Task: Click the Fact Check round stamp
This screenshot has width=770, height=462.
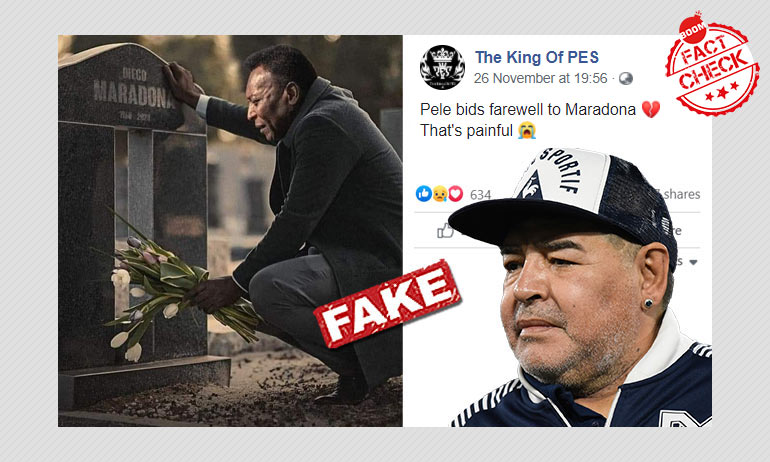Action: point(713,64)
